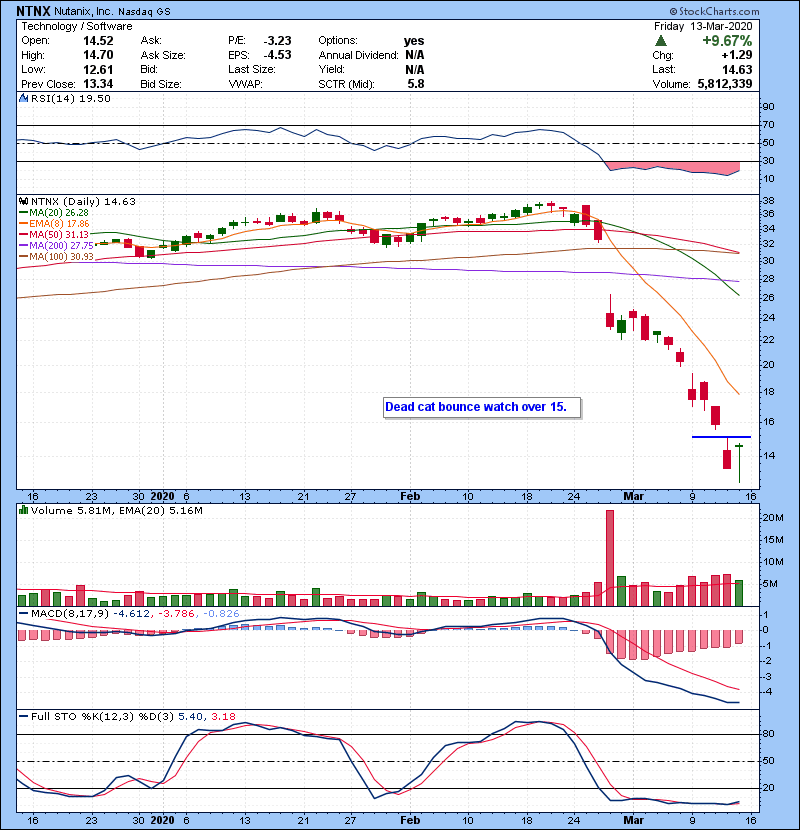Click the SCTR (Mid) value 5.8
800x830 pixels.
(x=416, y=84)
